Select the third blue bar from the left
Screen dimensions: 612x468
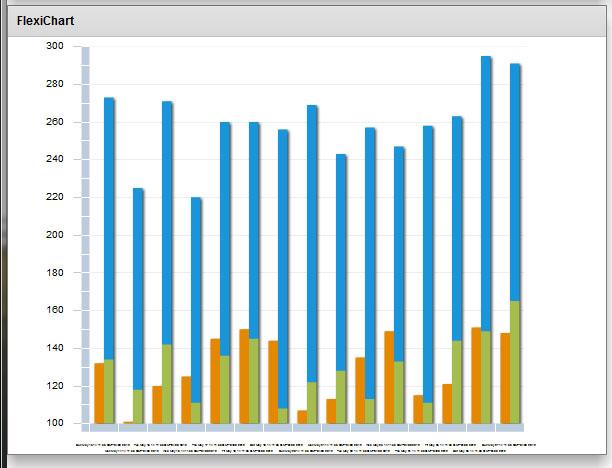167,220
